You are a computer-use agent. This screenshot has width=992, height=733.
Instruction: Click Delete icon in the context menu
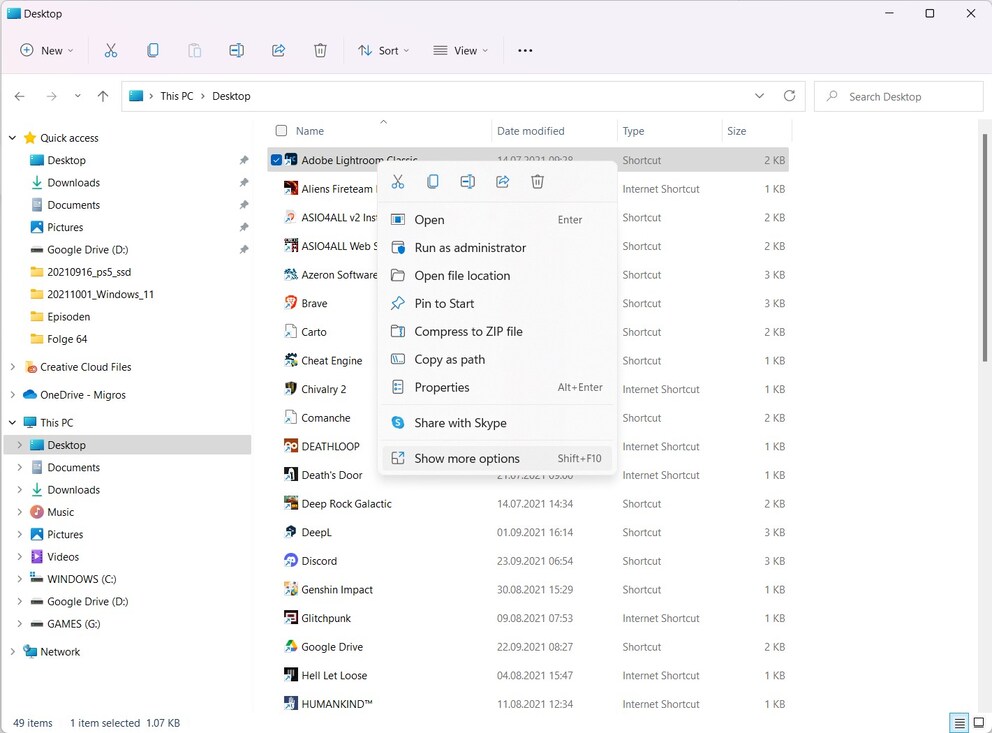537,182
